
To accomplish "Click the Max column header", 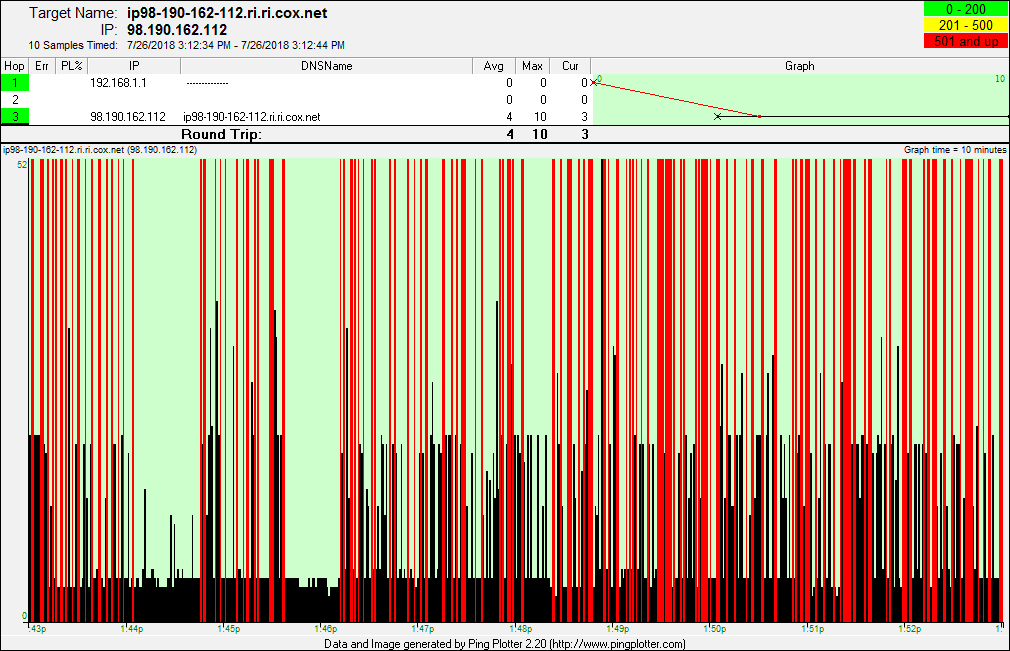I will pyautogui.click(x=532, y=66).
